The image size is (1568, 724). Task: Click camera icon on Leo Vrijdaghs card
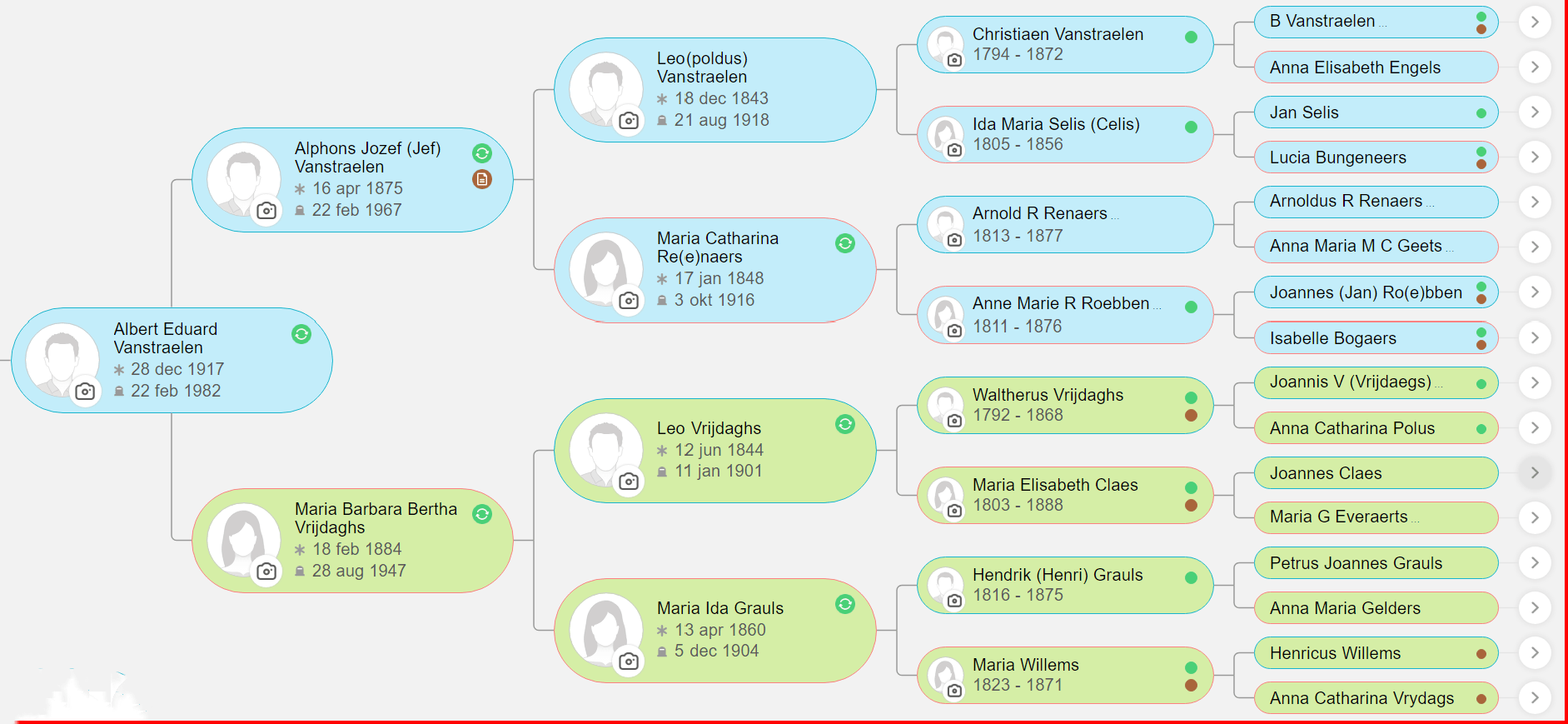pos(629,481)
